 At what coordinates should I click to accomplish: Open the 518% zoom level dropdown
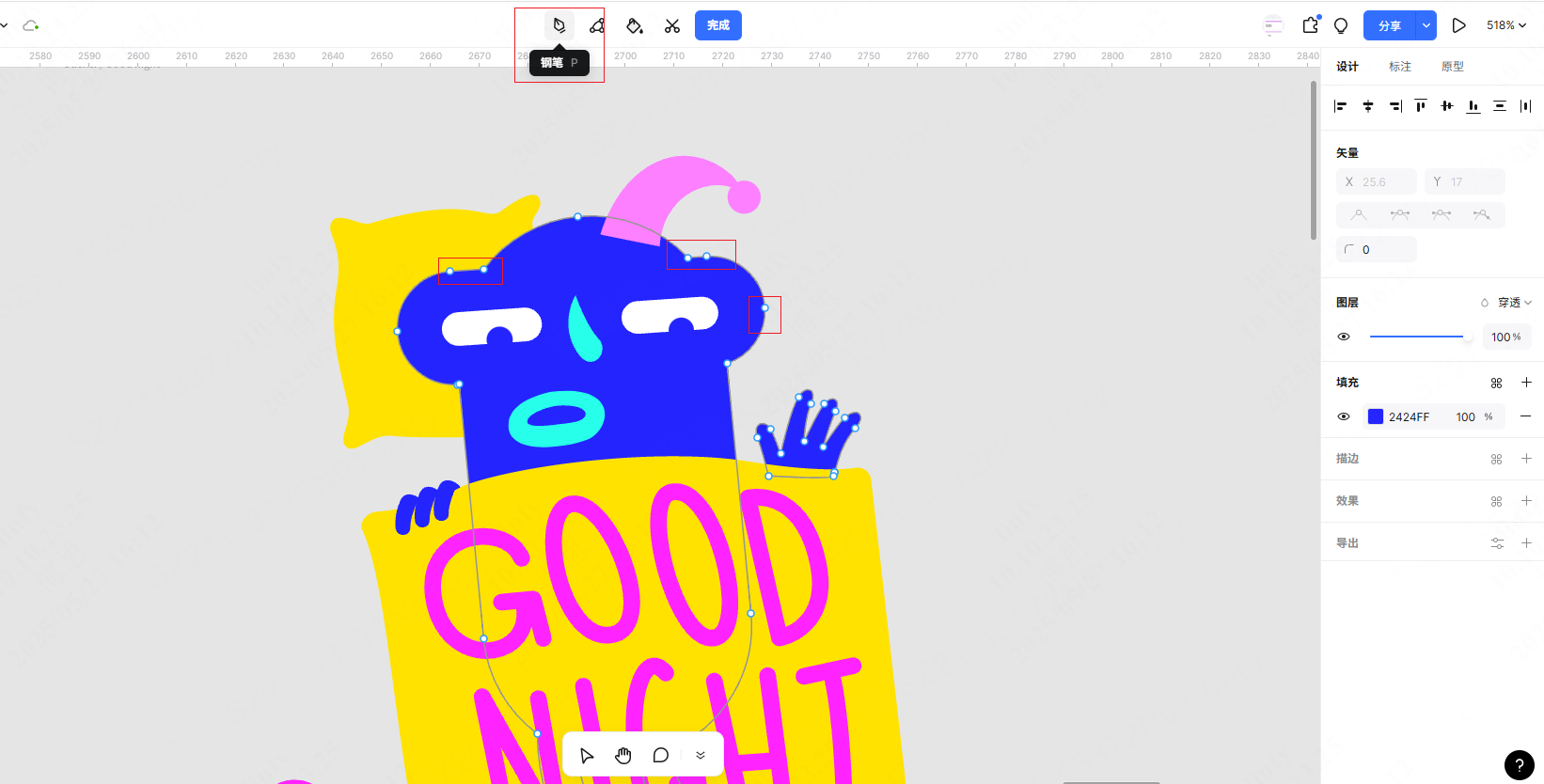[1505, 25]
